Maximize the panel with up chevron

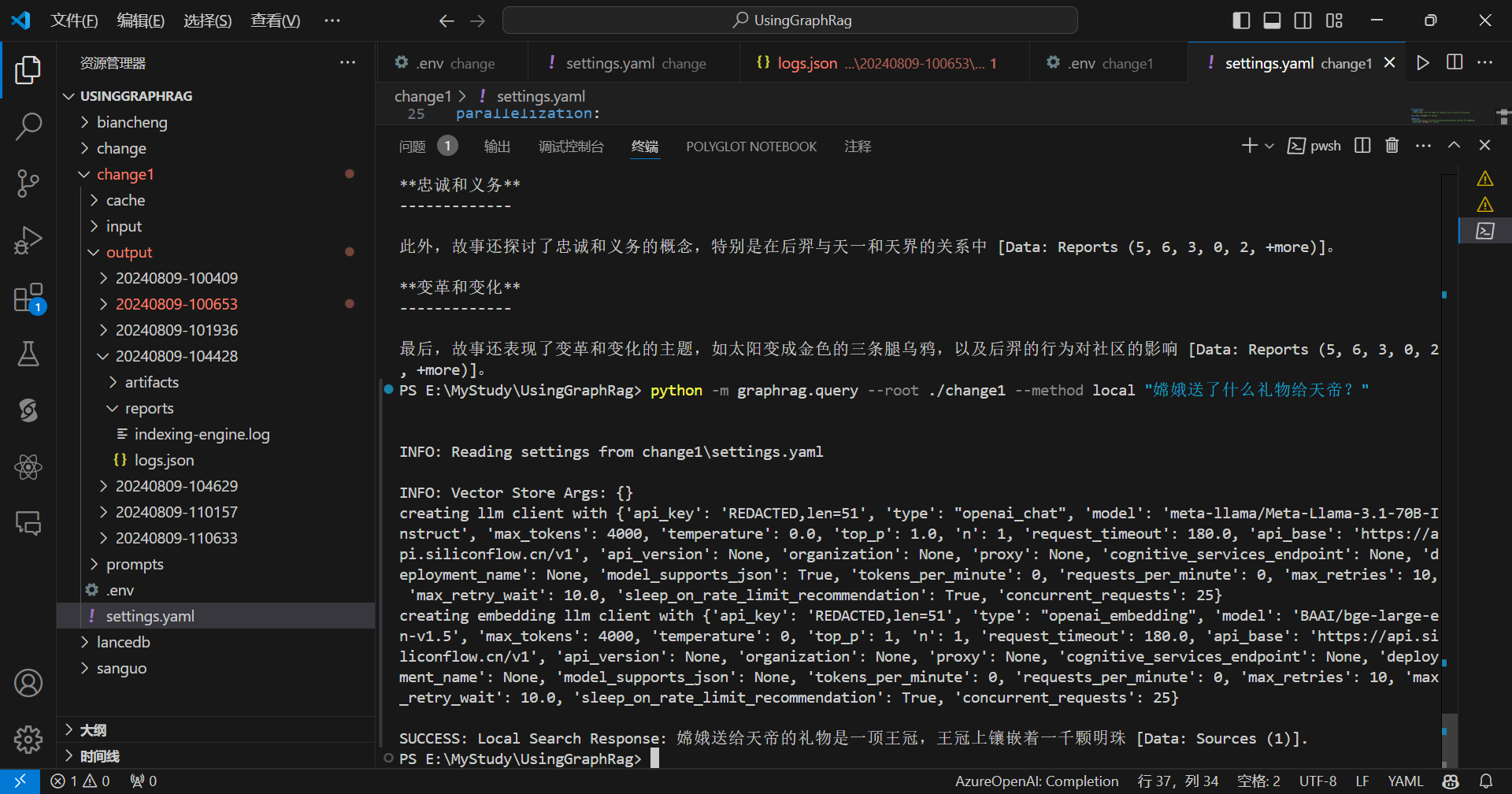1454,145
